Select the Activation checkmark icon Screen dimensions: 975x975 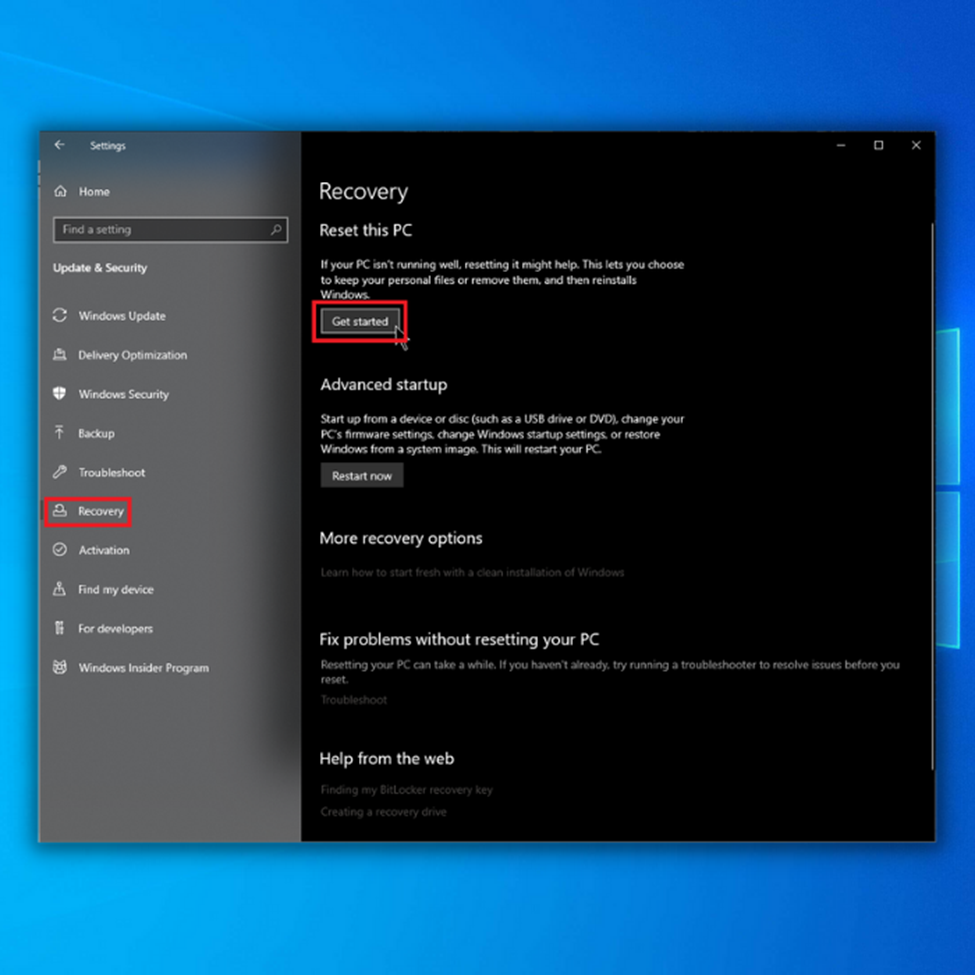point(60,549)
